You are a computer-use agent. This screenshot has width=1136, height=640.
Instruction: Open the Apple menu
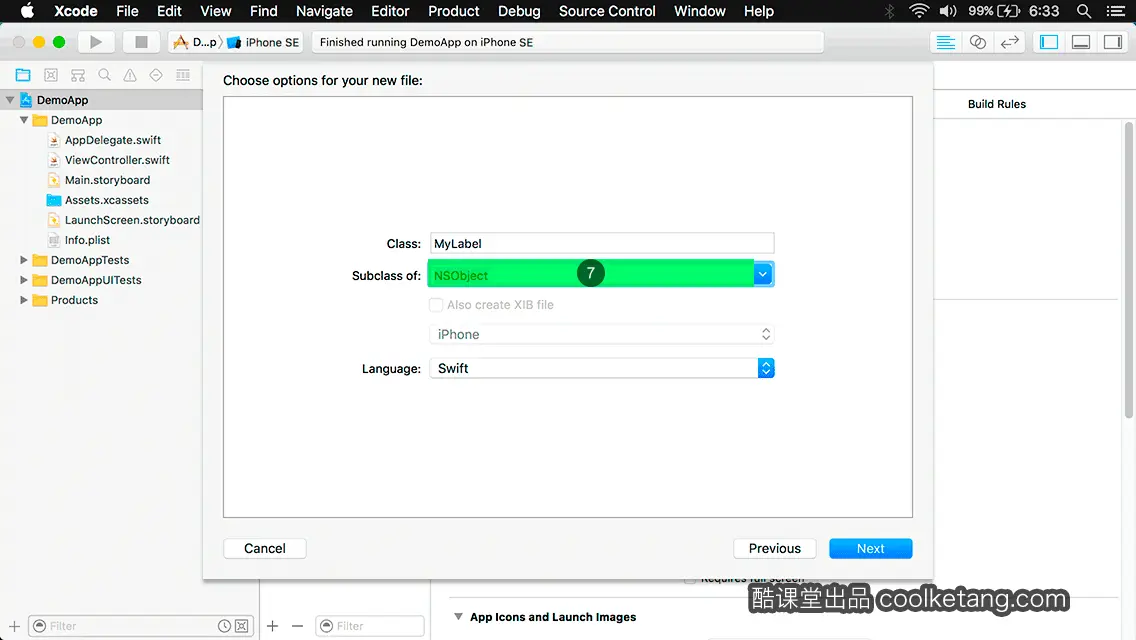[27, 11]
